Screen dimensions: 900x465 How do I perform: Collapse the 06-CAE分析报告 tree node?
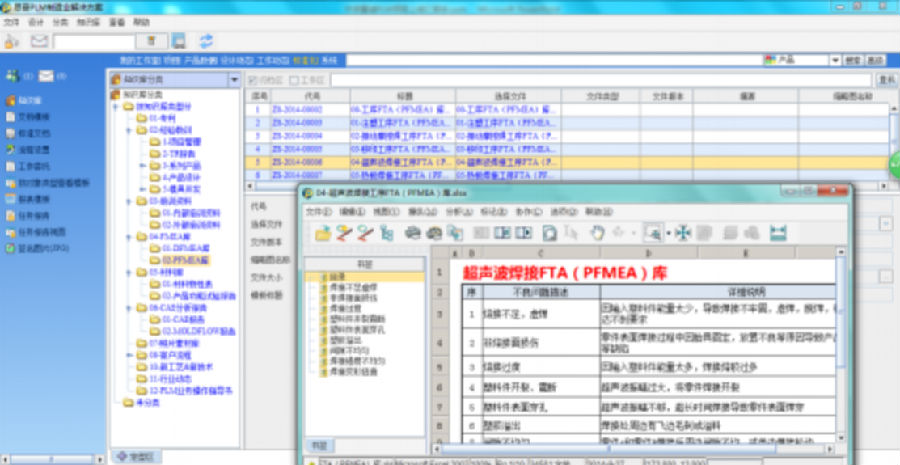pos(129,308)
